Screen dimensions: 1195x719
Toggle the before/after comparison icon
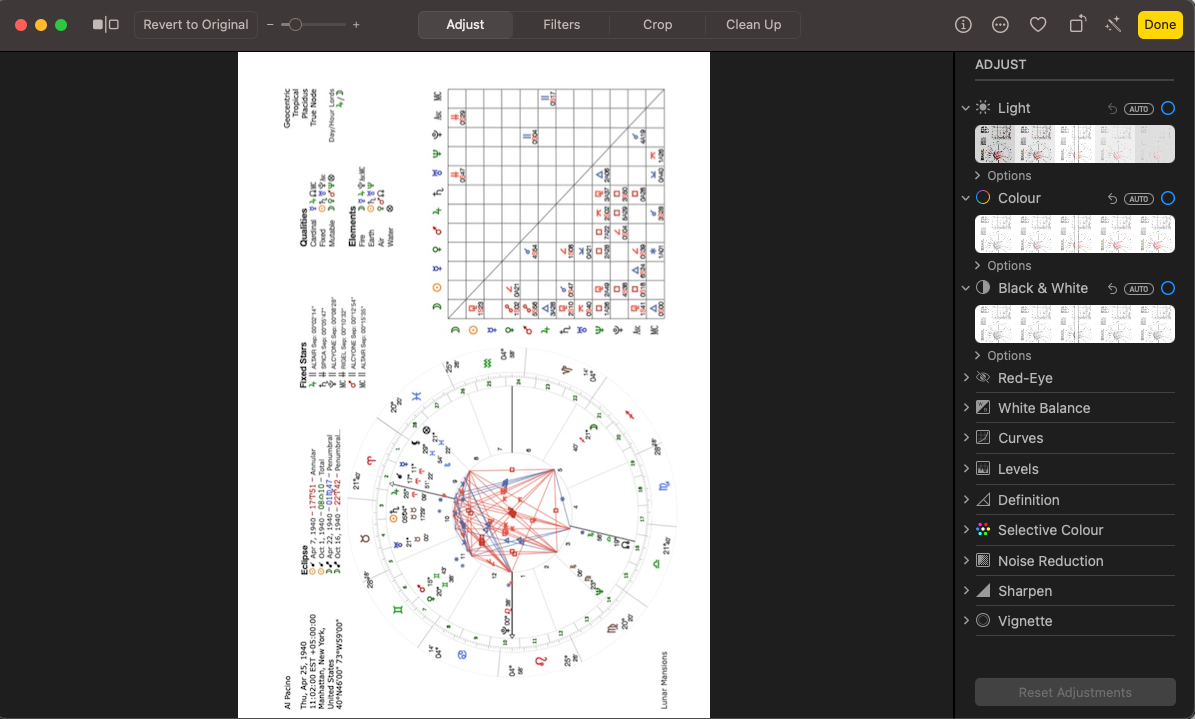coord(105,25)
